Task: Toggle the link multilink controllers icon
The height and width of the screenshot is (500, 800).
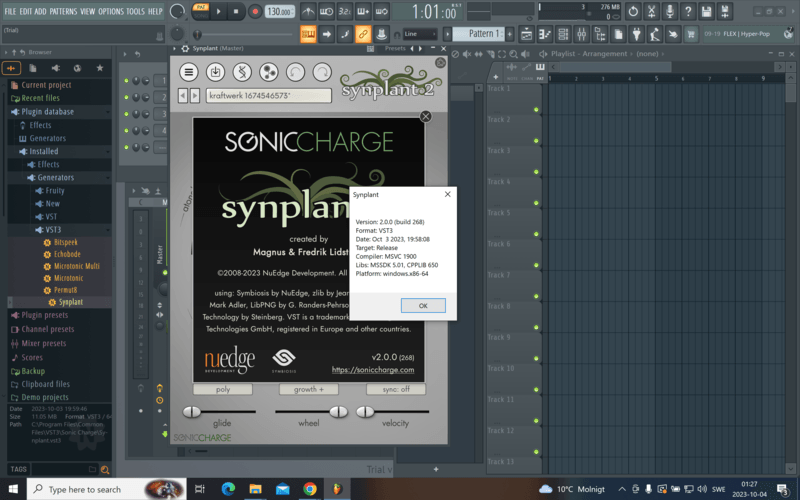Action: 363,34
